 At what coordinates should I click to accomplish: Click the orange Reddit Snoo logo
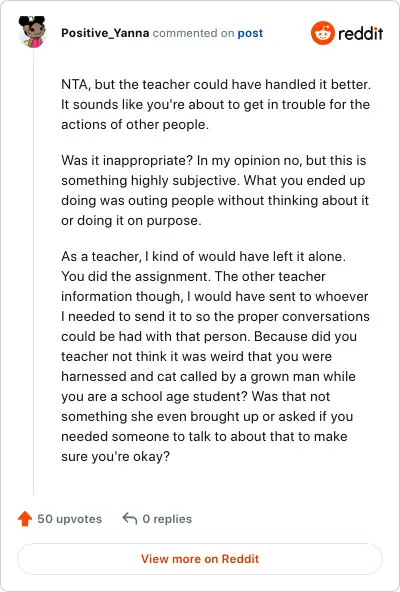pyautogui.click(x=323, y=33)
